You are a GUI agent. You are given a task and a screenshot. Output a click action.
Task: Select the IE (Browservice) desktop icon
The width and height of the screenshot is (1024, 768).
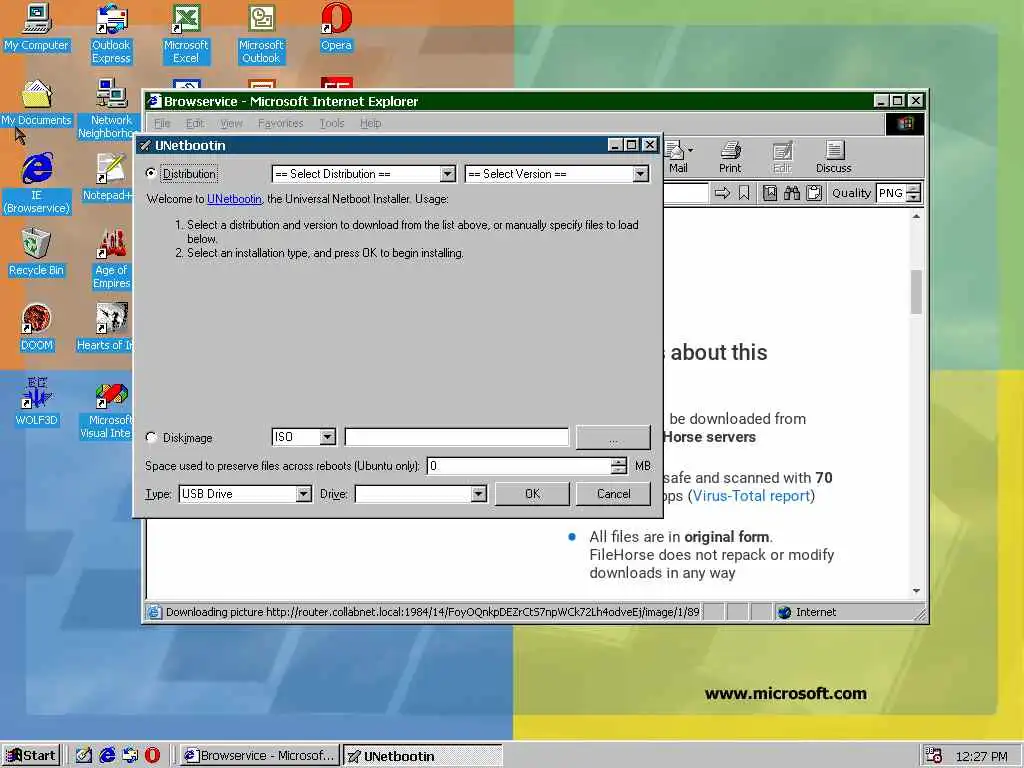coord(37,184)
